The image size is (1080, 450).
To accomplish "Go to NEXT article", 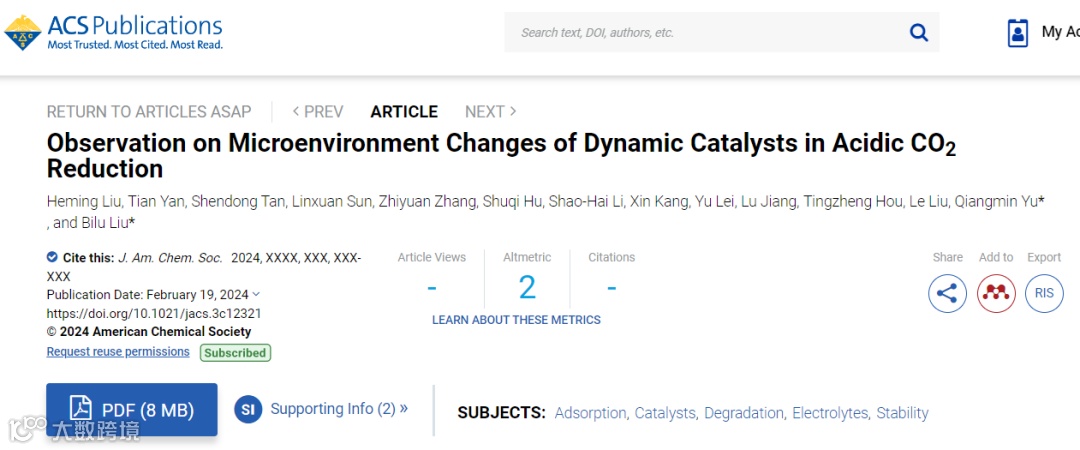I will tap(490, 112).
